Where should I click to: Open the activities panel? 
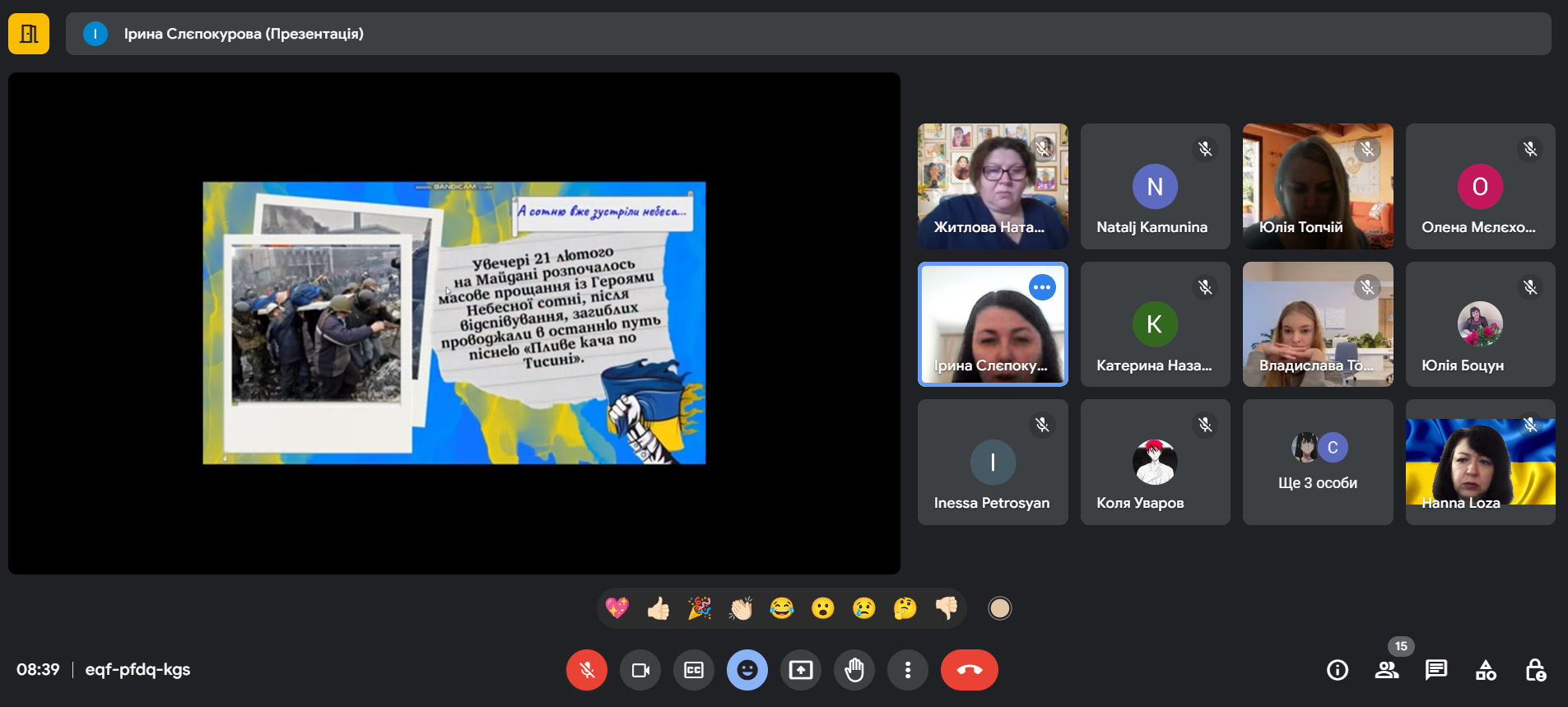[1486, 670]
